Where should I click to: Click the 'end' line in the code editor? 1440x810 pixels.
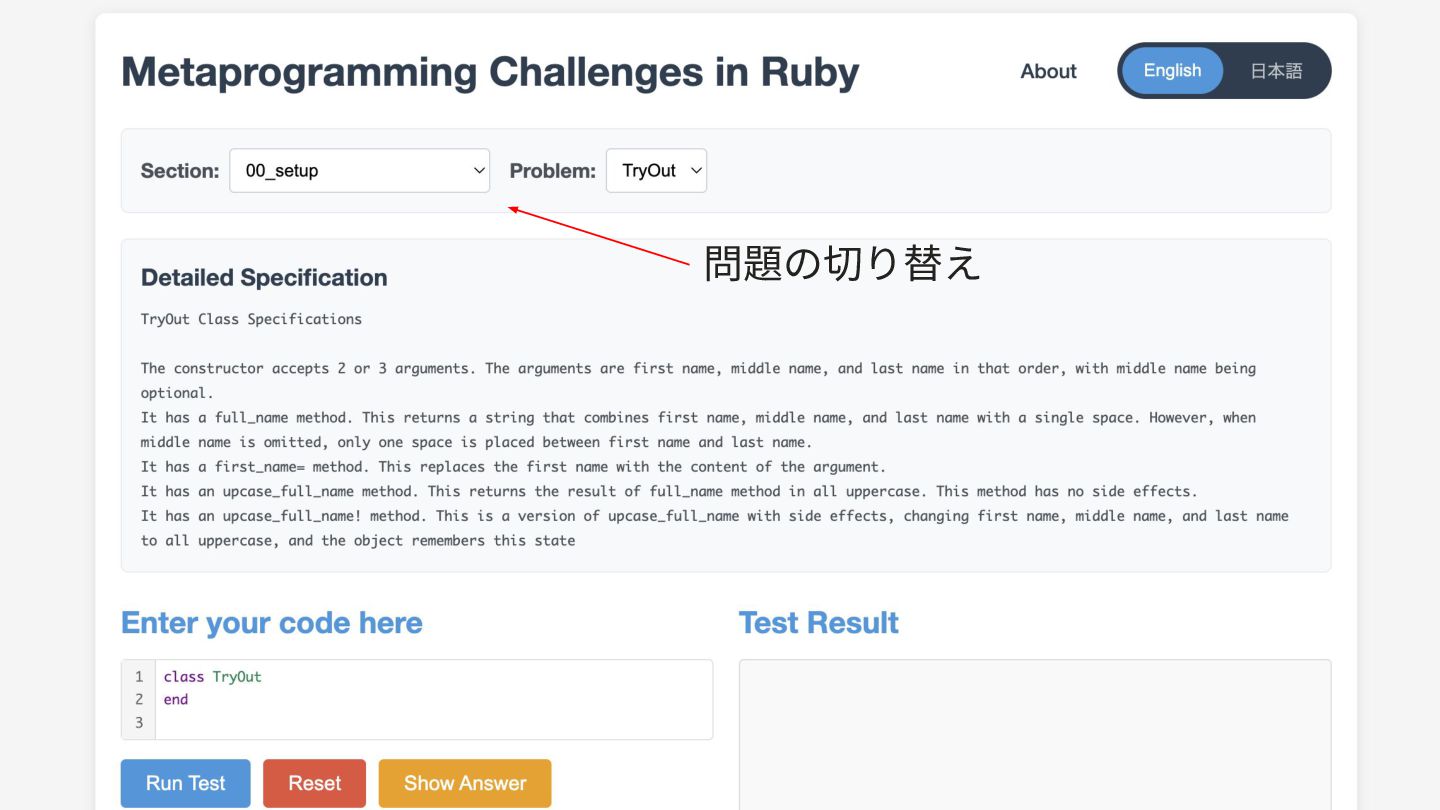tap(176, 700)
